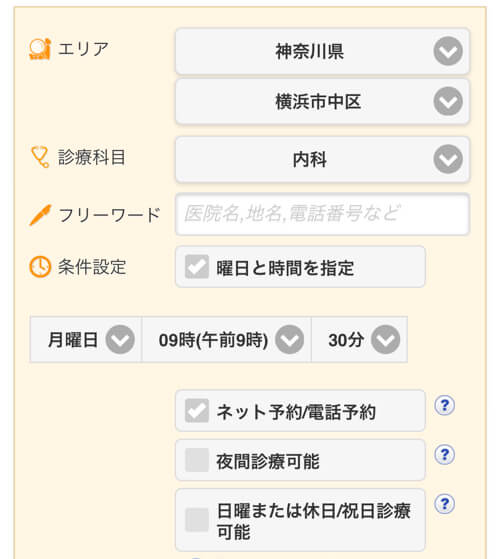Click chevron icon on 神奈川県 selector
This screenshot has width=500, height=559.
tap(448, 51)
